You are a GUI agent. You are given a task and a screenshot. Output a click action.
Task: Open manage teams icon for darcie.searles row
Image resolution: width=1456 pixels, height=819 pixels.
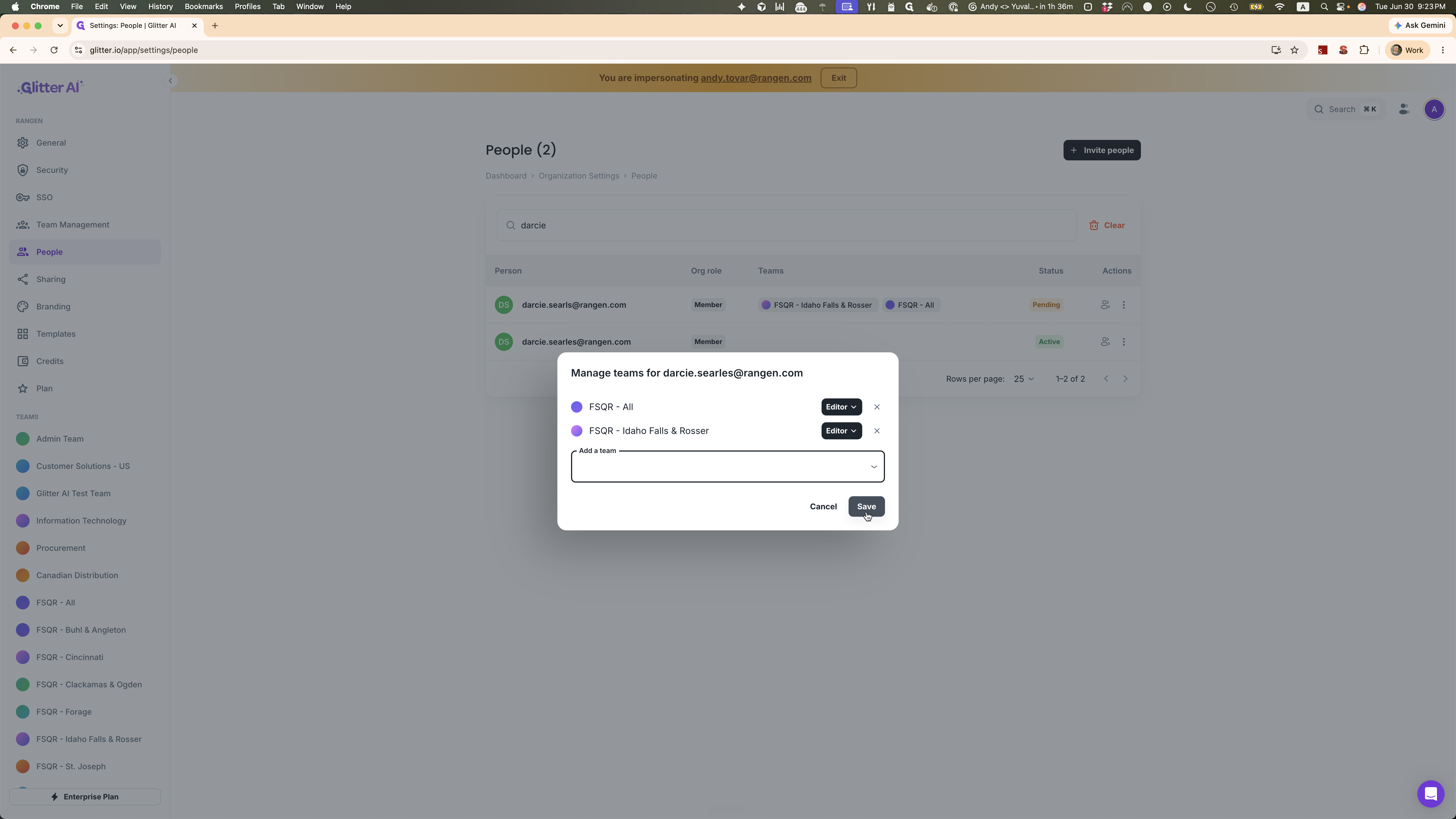pos(1105,342)
